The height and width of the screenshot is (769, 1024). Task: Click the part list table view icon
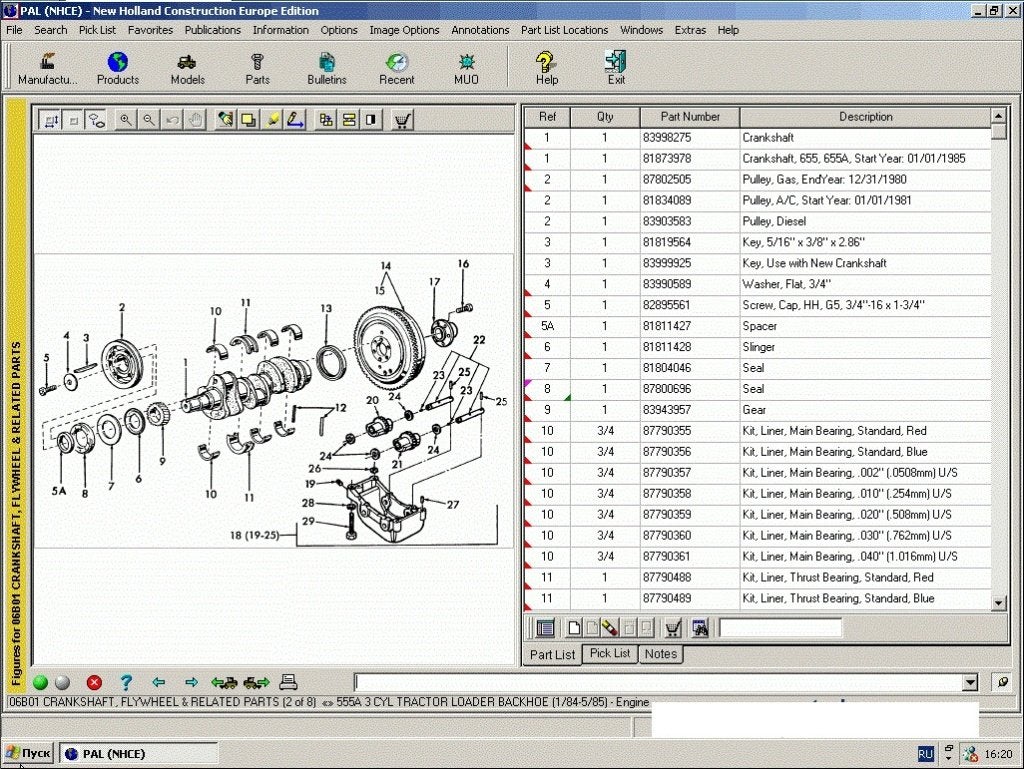(x=545, y=628)
